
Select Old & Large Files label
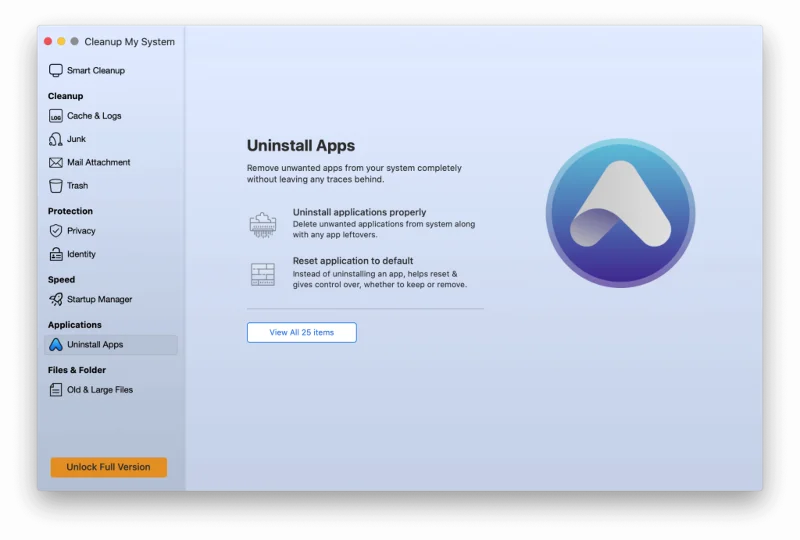[x=100, y=390]
